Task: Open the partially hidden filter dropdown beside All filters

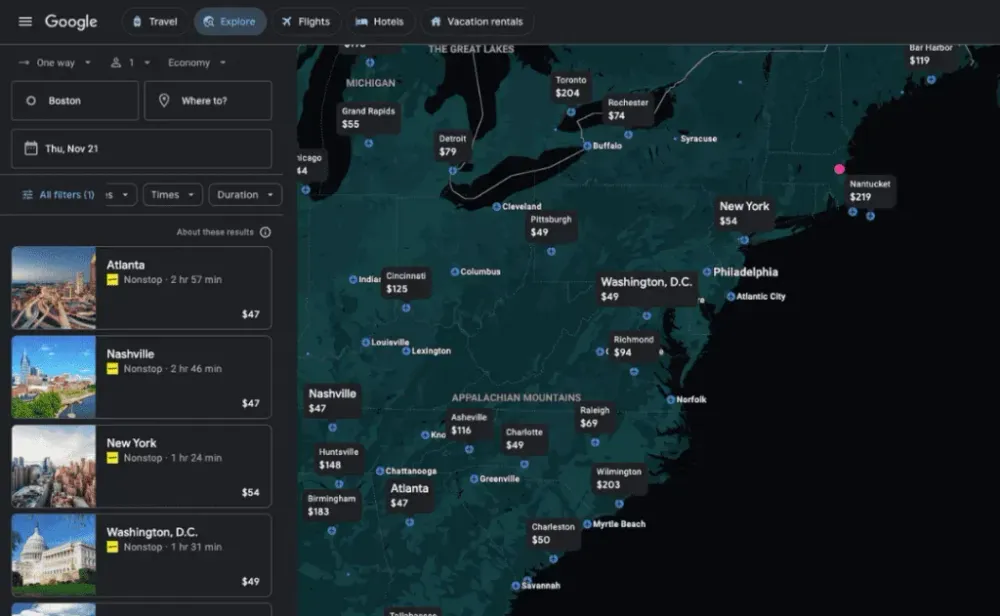Action: 121,194
